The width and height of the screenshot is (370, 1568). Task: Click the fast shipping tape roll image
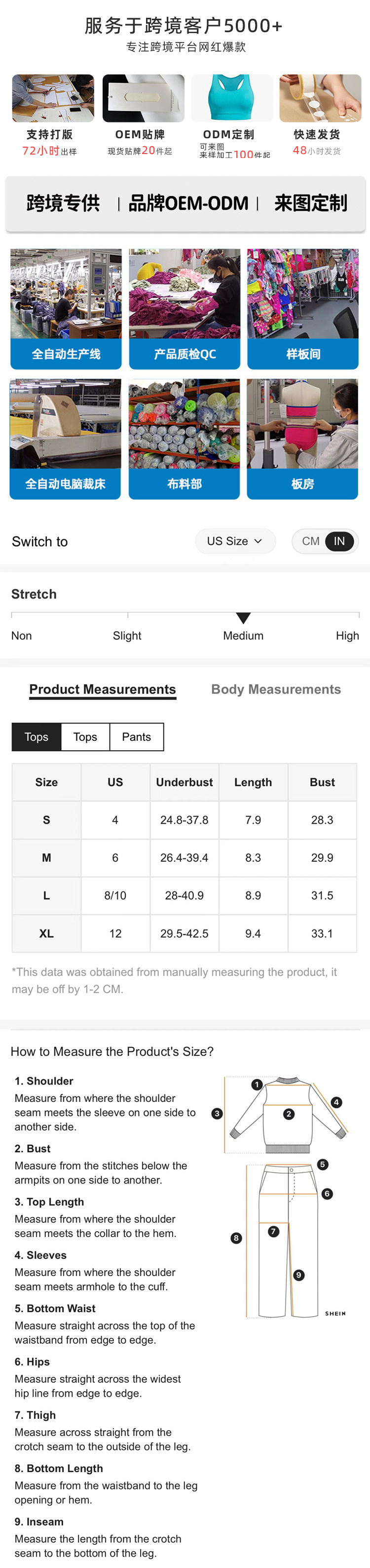pos(320,98)
